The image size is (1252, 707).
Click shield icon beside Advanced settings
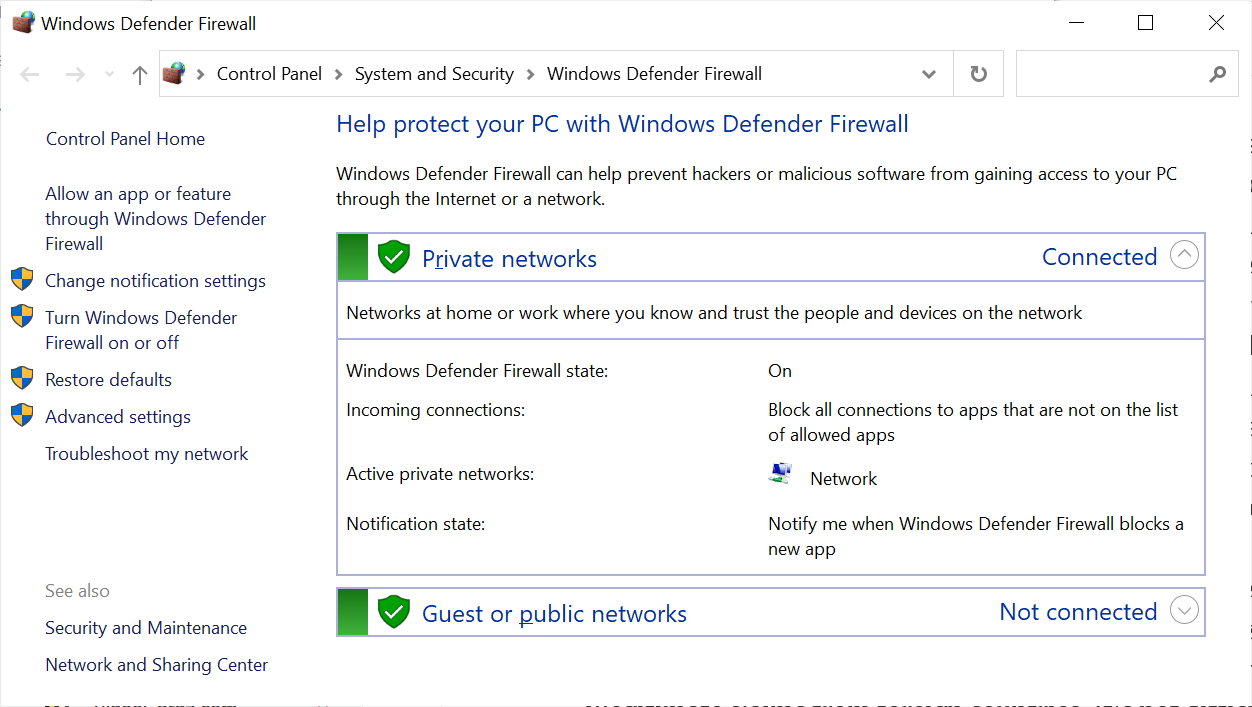tap(22, 415)
